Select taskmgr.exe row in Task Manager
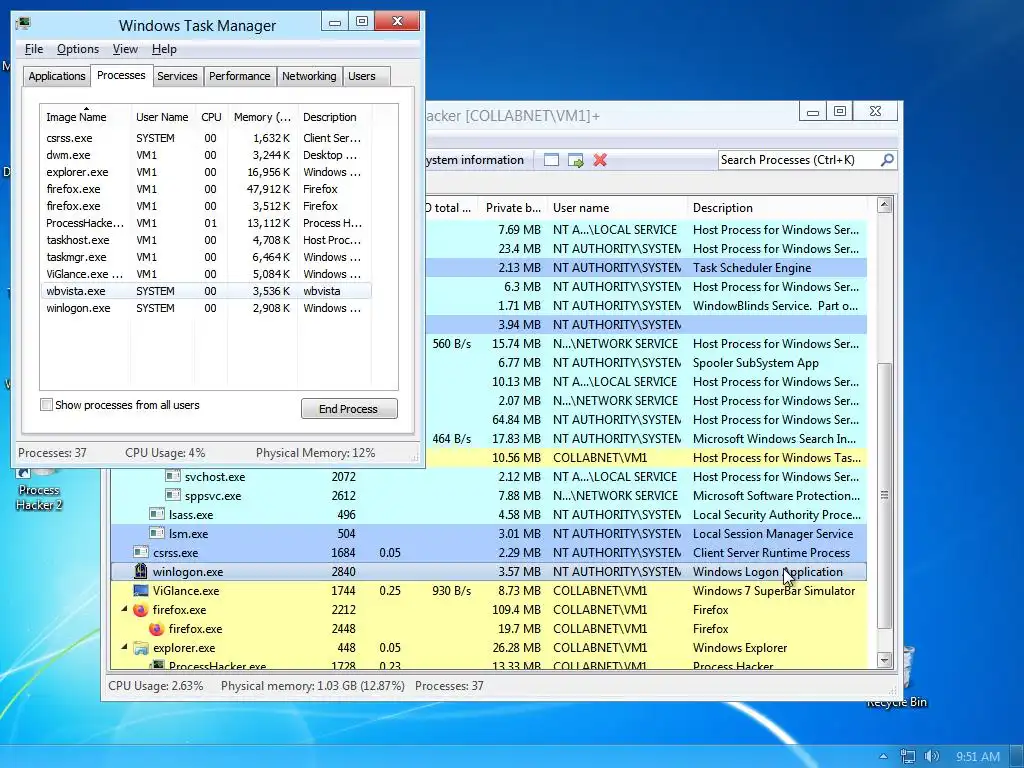Screen dimensions: 1024x768 pos(206,257)
